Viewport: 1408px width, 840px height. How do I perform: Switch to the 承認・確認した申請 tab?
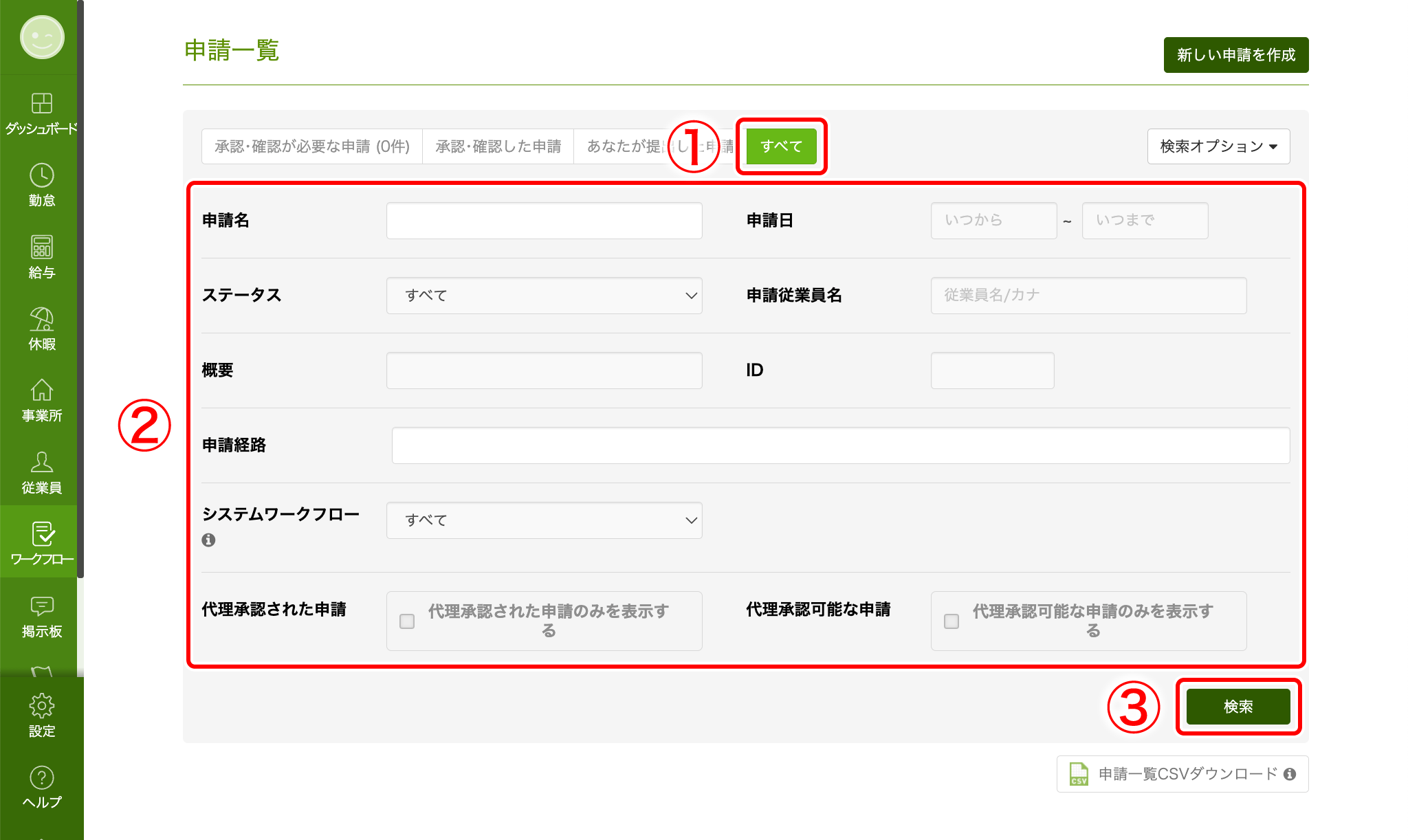click(498, 146)
